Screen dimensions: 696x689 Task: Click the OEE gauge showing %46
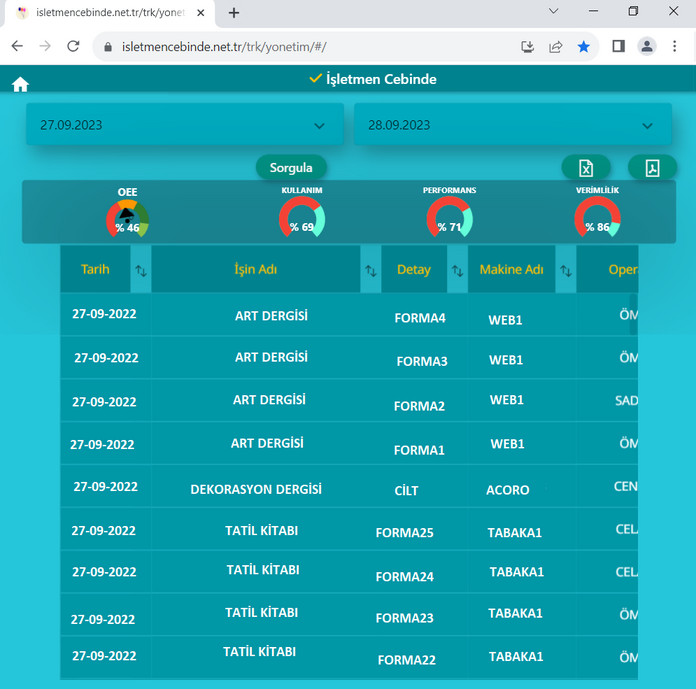[127, 217]
